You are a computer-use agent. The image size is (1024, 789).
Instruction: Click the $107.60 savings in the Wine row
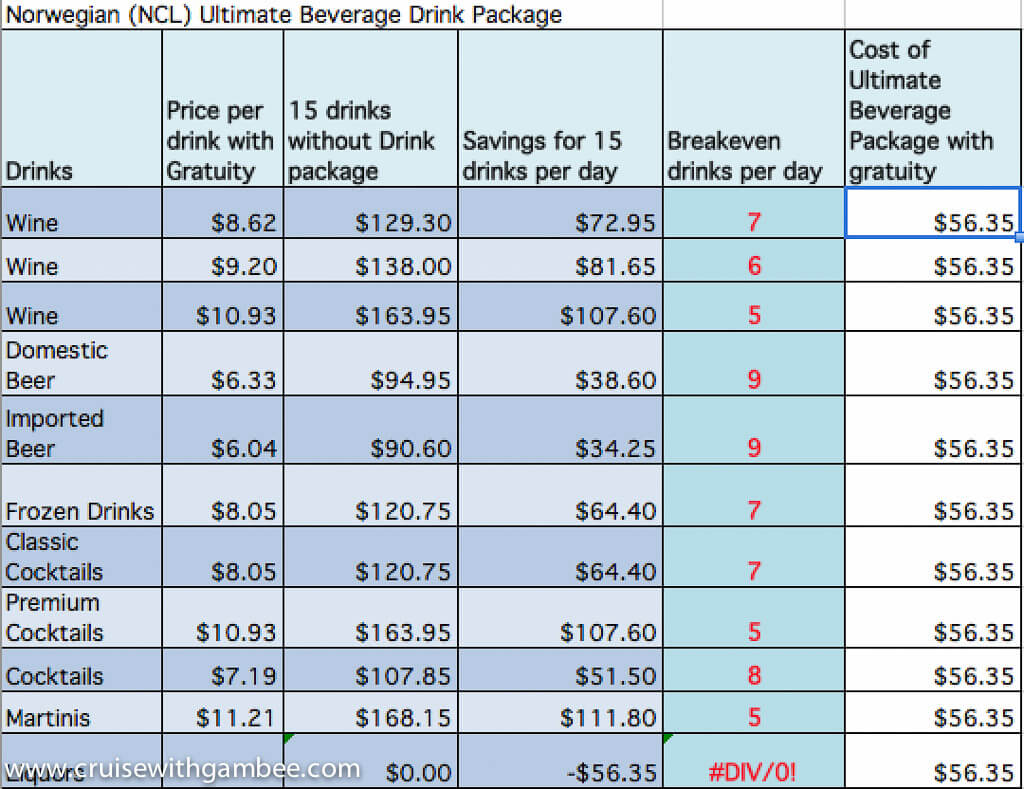click(560, 306)
